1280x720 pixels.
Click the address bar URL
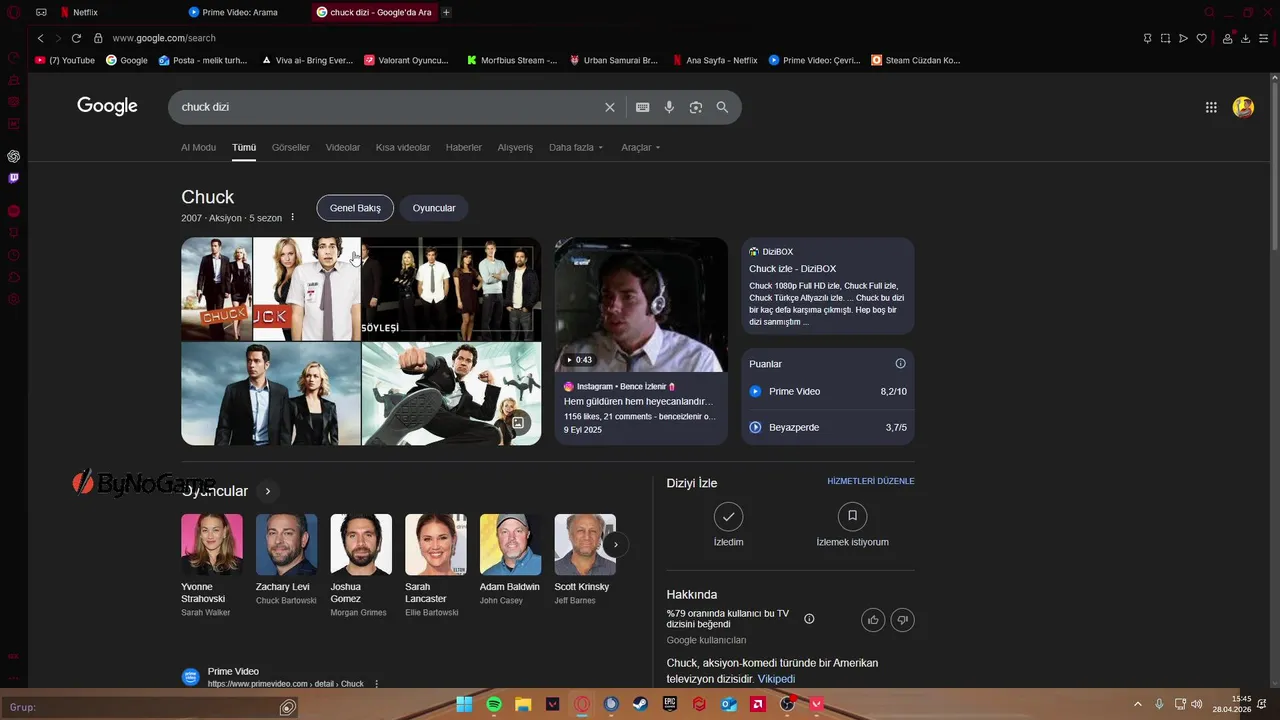164,38
